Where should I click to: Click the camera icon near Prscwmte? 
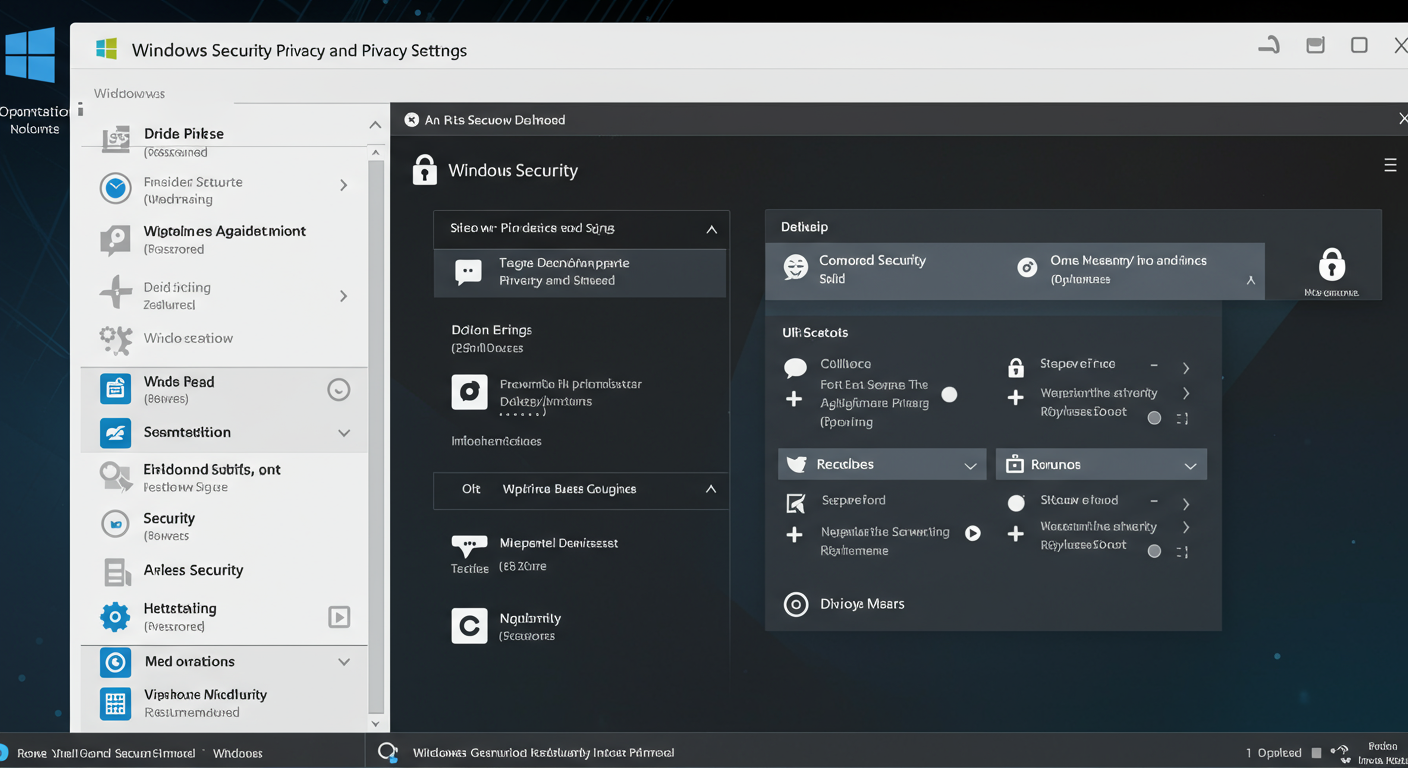469,393
